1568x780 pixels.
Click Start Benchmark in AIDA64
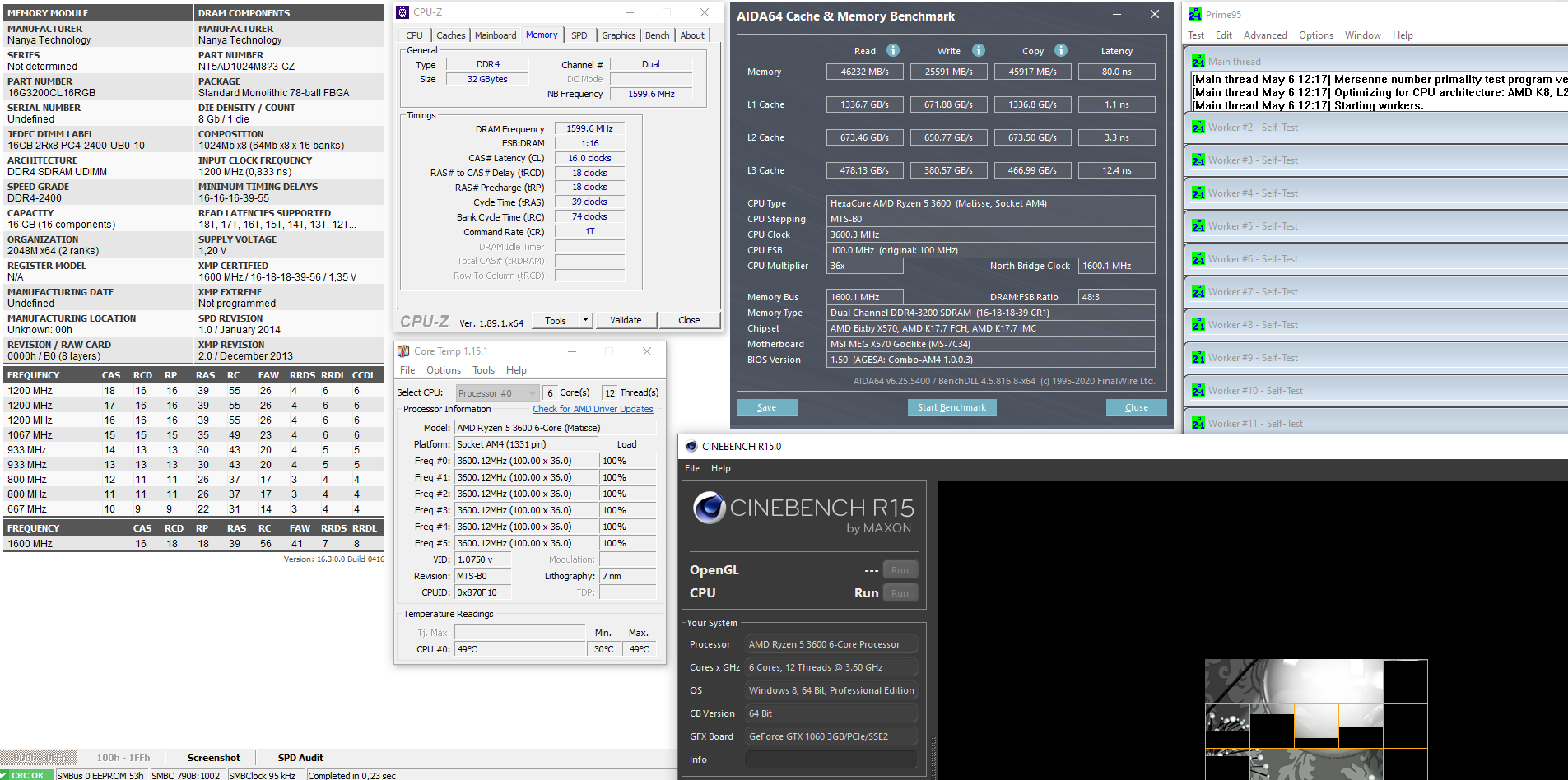[x=952, y=407]
